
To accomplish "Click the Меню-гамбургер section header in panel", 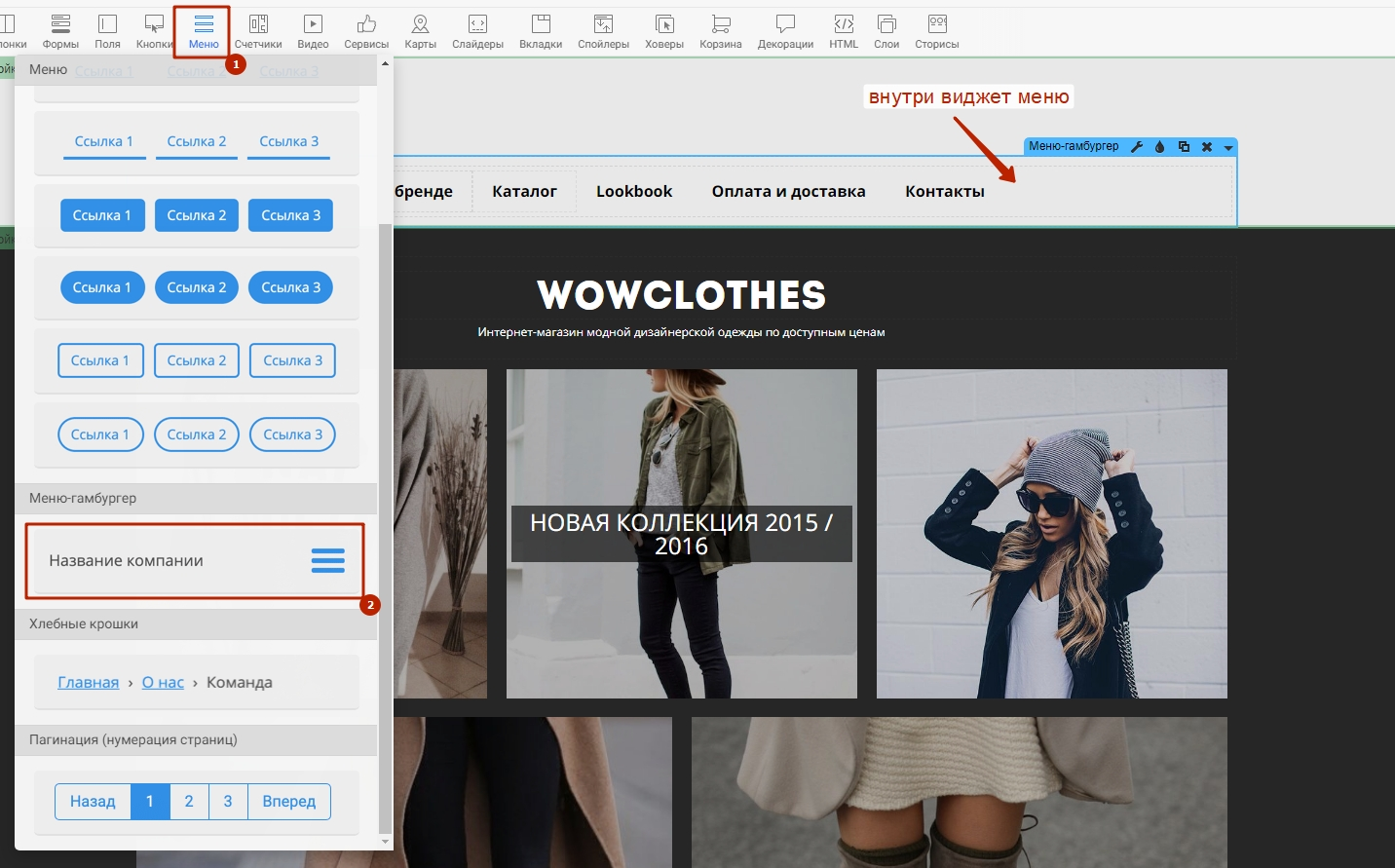I will 196,499.
